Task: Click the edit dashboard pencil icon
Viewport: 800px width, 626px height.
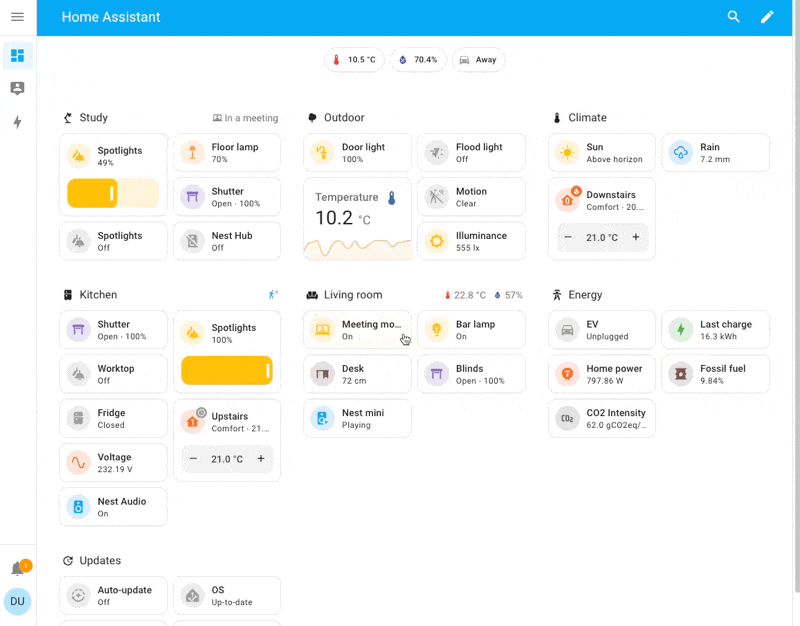Action: pyautogui.click(x=767, y=17)
